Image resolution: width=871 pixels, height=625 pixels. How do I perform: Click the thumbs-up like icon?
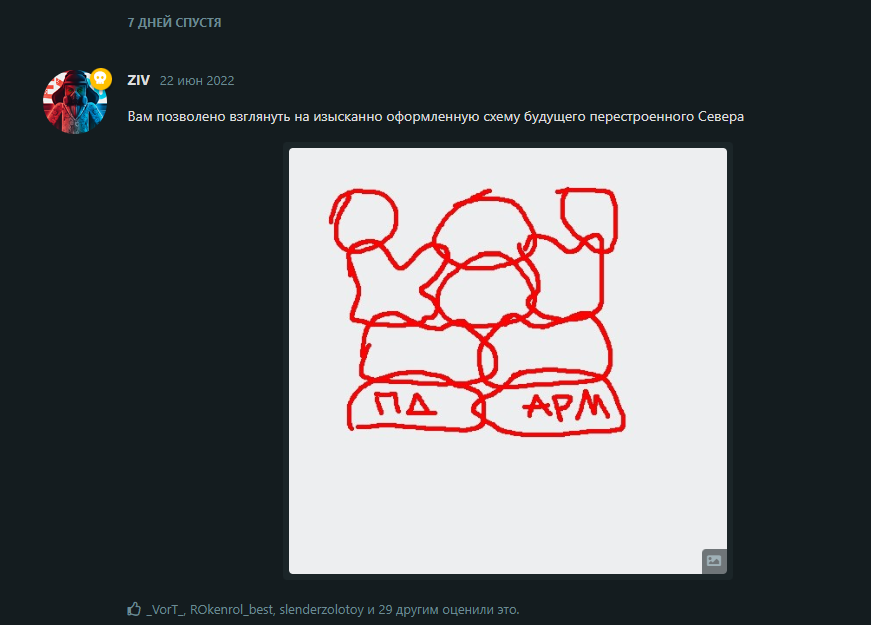pyautogui.click(x=134, y=609)
